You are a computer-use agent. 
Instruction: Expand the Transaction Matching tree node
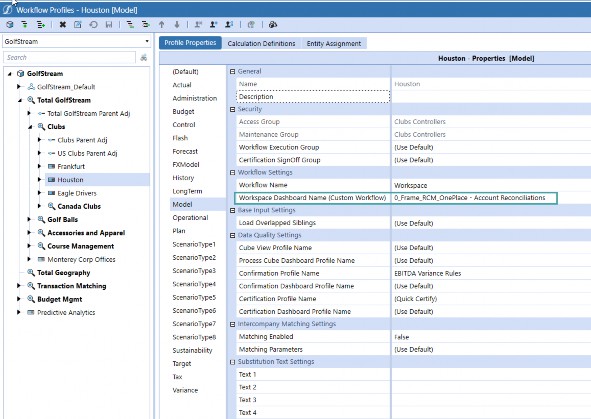coord(18,286)
